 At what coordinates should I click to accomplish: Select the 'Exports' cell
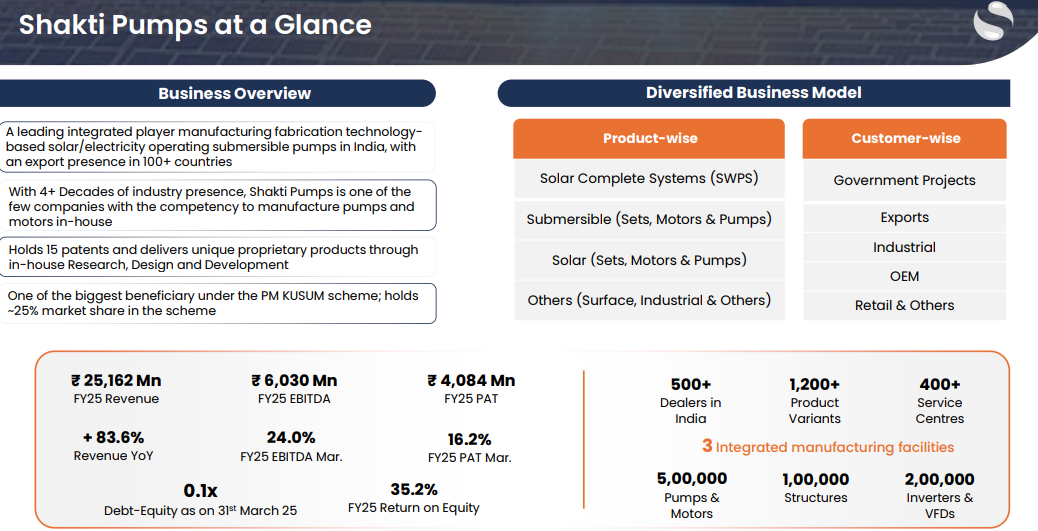tap(904, 218)
